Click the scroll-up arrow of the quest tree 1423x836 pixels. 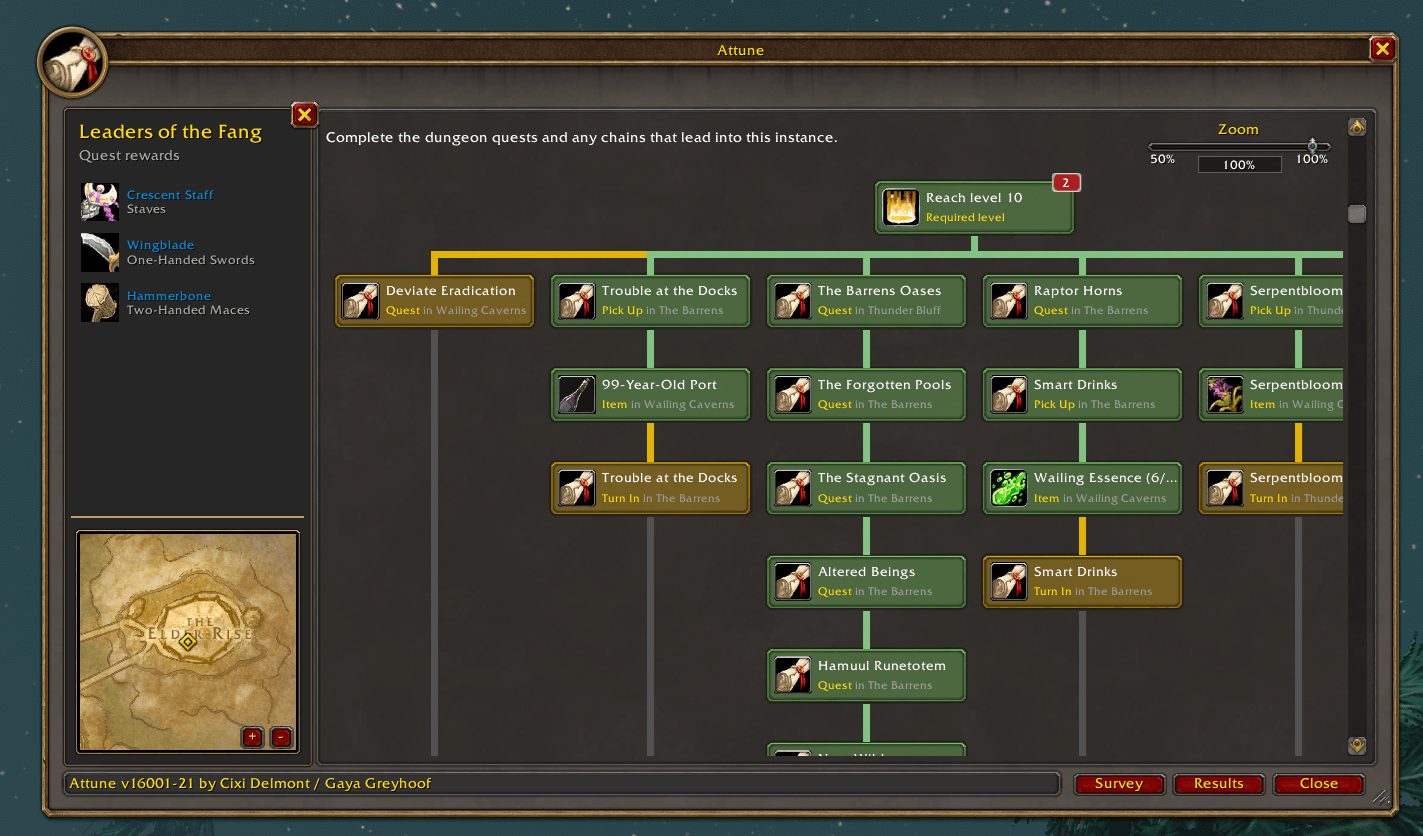click(1357, 127)
